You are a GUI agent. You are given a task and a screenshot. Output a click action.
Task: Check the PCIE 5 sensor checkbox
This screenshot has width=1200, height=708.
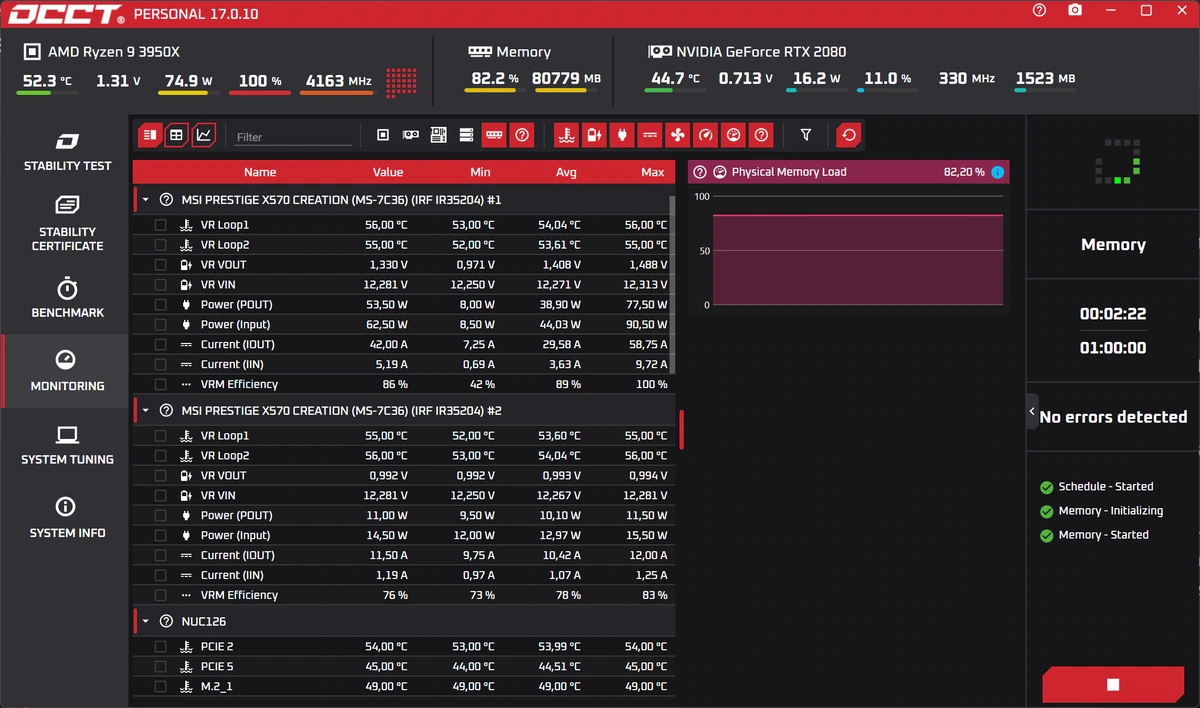[161, 667]
